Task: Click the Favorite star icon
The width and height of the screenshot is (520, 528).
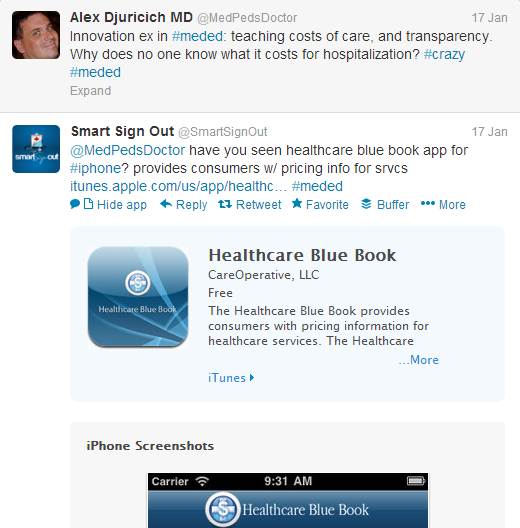Action: click(x=297, y=203)
